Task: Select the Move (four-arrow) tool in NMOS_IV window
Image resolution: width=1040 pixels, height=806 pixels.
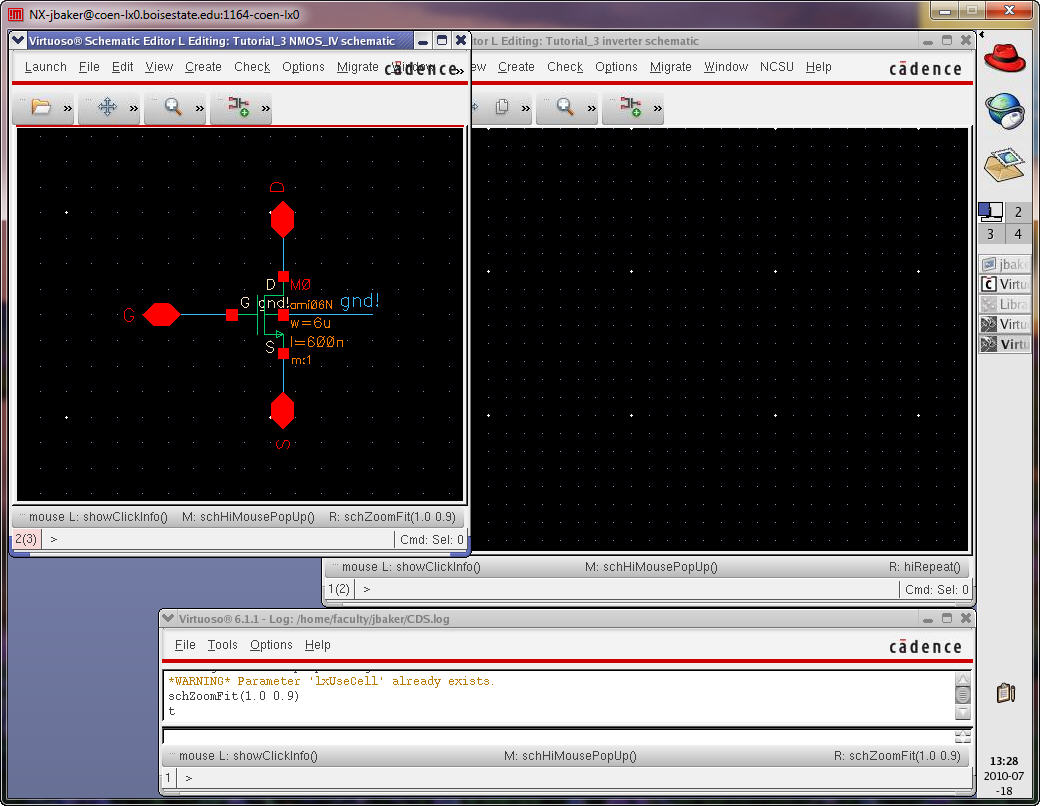Action: [107, 107]
